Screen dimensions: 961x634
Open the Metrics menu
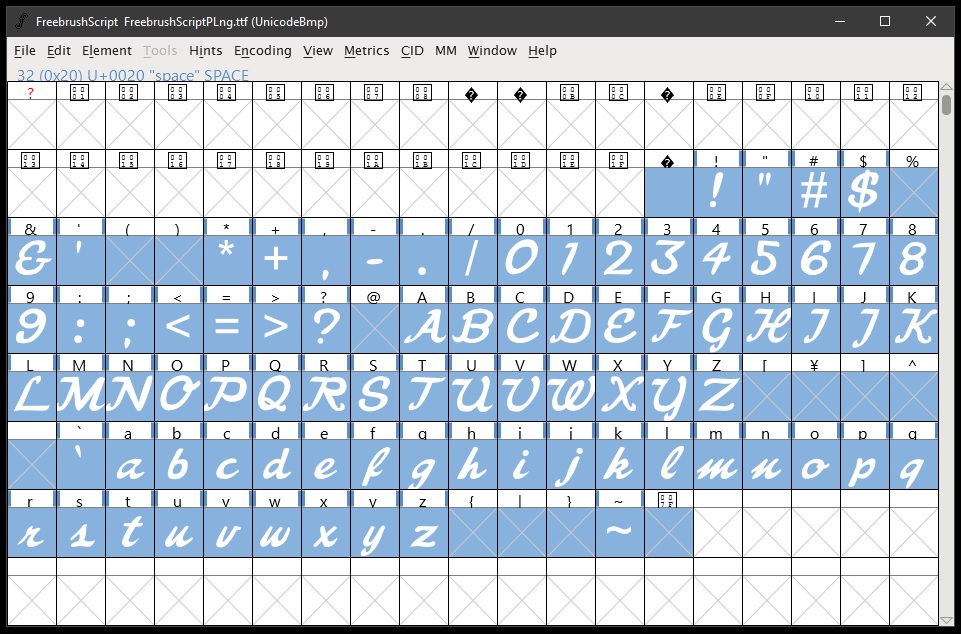(x=366, y=51)
